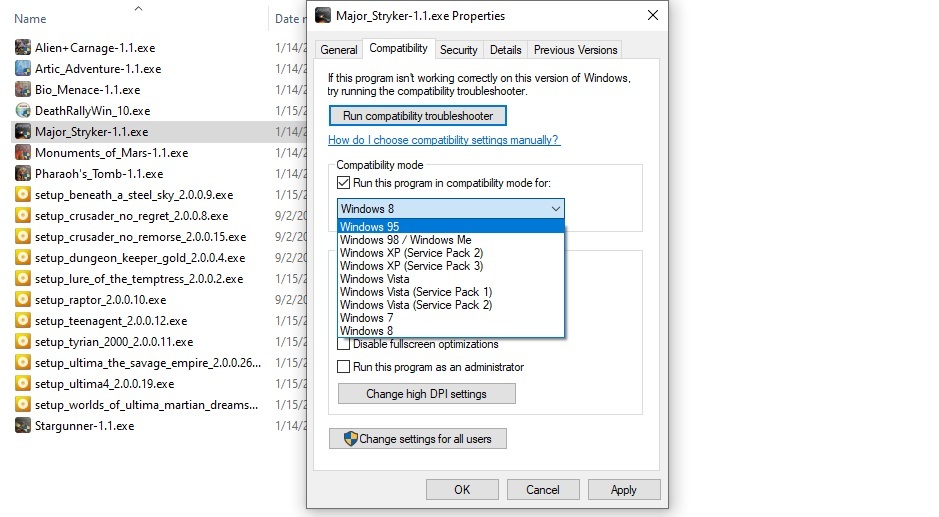Uncheck Run this program in compatibility mode
939x517 pixels.
[343, 183]
